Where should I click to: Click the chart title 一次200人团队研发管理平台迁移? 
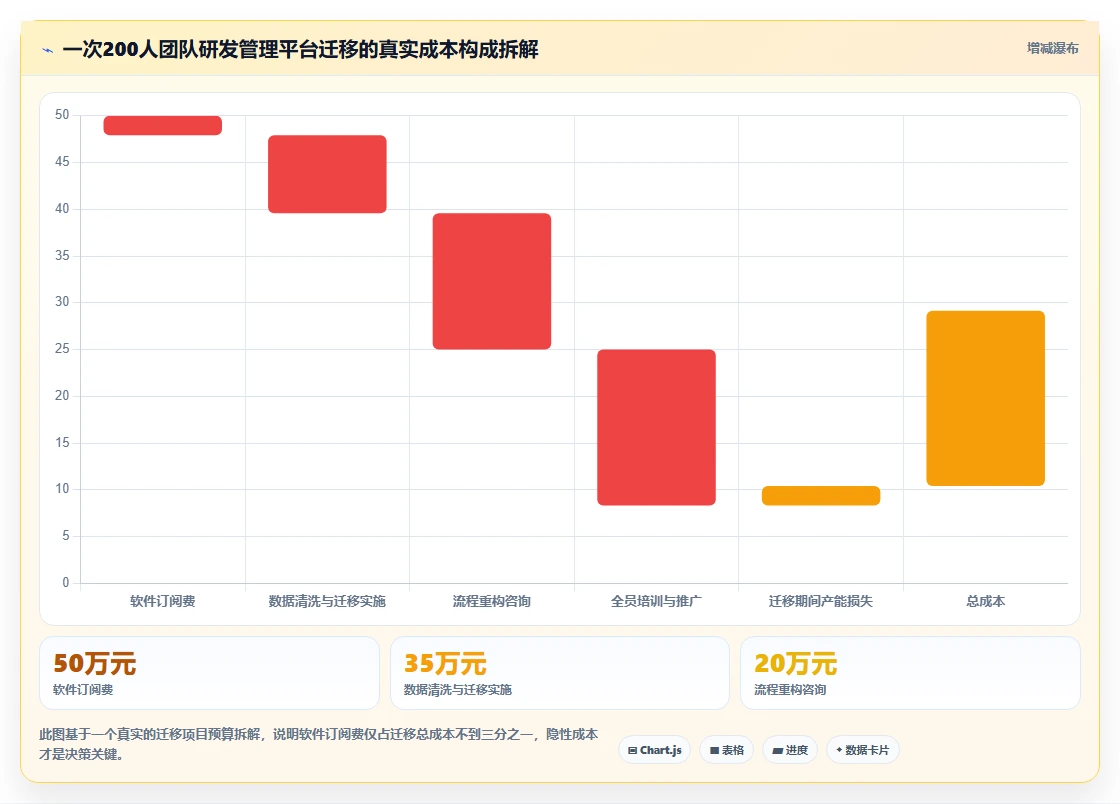pyautogui.click(x=301, y=50)
